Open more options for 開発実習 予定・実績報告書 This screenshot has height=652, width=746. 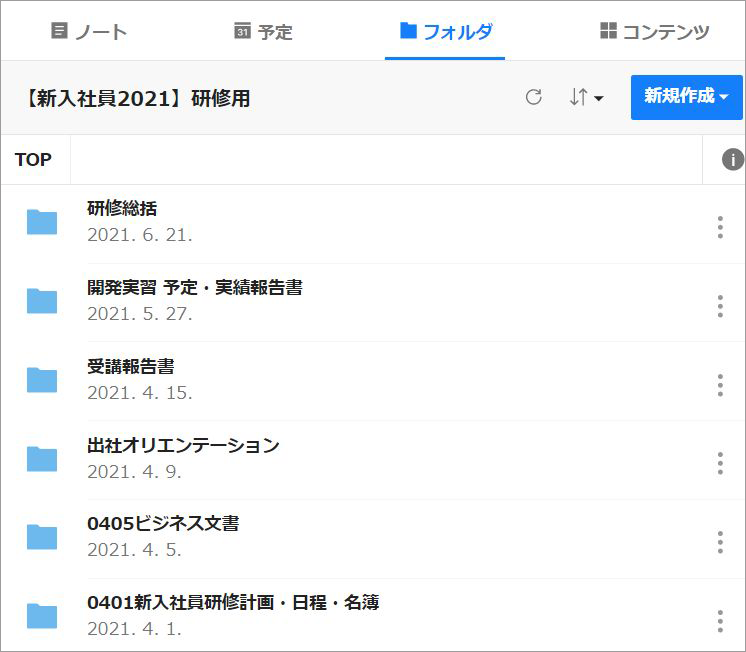click(x=720, y=306)
